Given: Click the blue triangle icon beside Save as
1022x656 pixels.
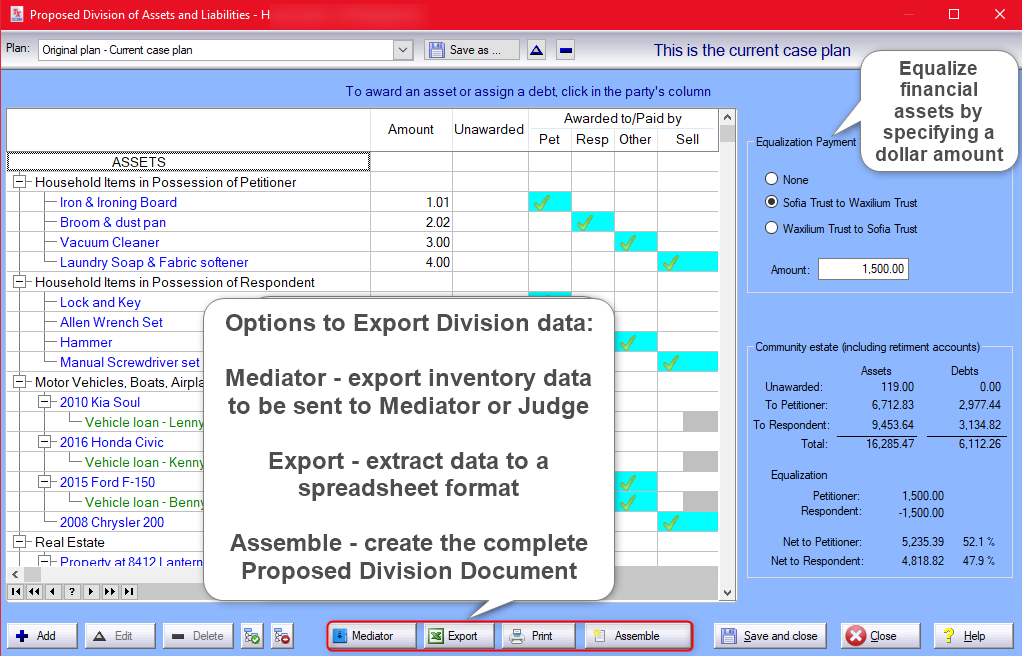Looking at the screenshot, I should pyautogui.click(x=536, y=50).
